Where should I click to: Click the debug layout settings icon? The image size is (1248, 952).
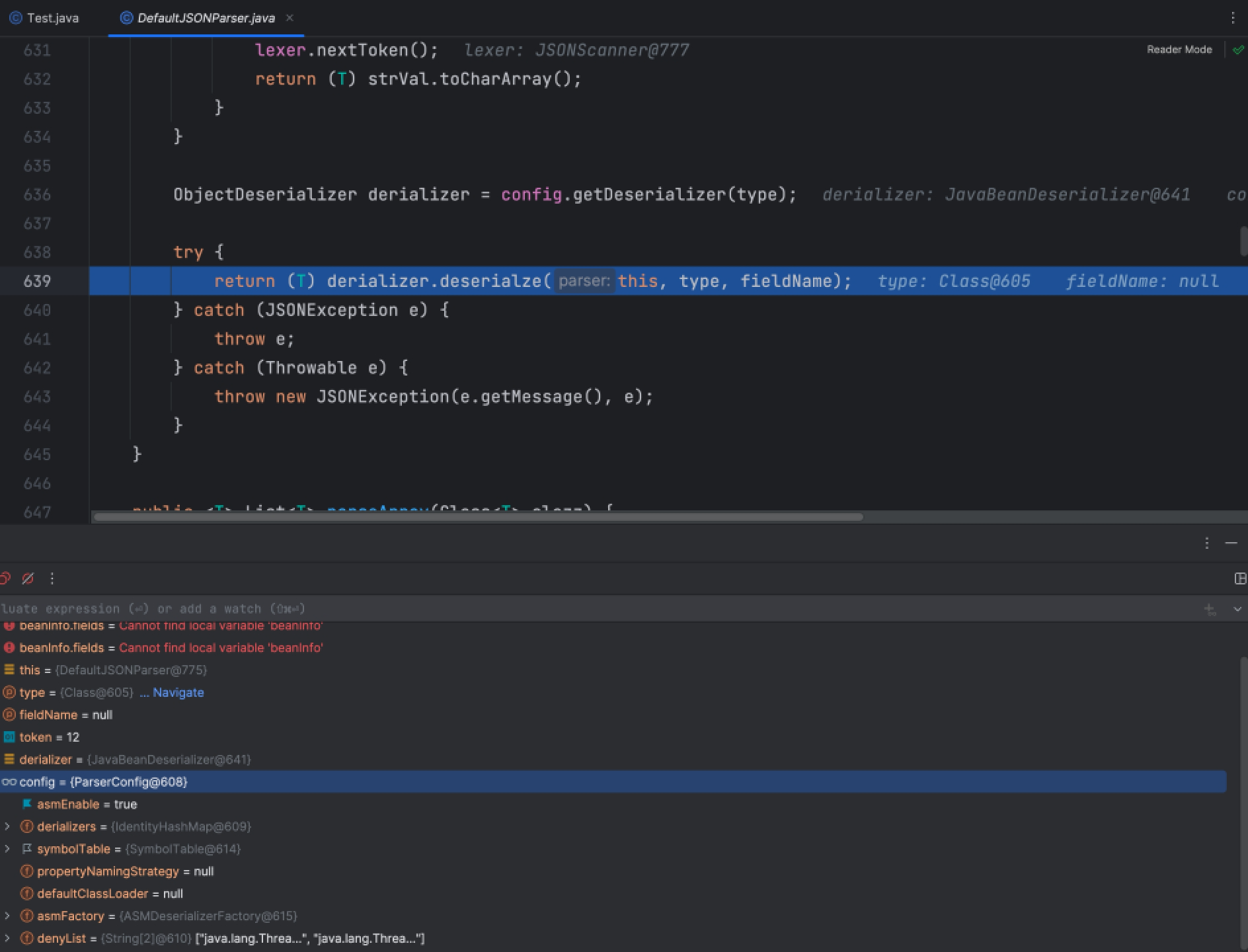tap(1240, 578)
